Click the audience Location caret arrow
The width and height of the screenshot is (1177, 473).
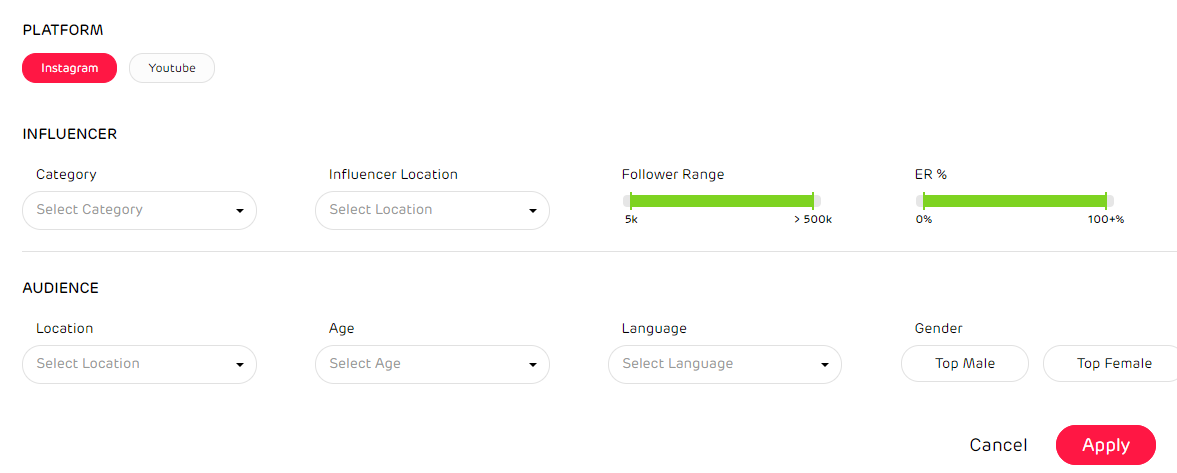click(x=240, y=365)
